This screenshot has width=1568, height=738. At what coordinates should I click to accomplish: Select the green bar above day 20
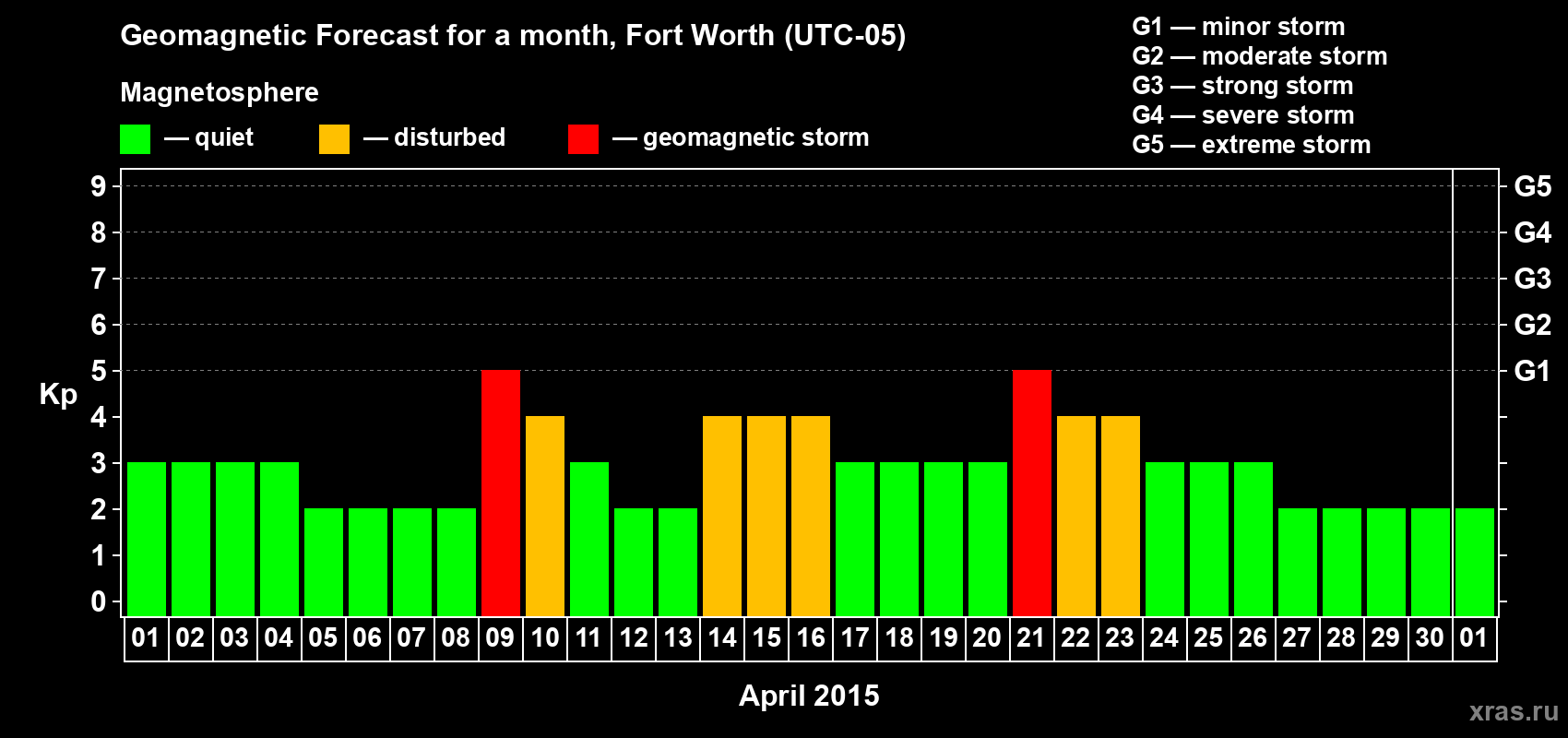pos(988,540)
